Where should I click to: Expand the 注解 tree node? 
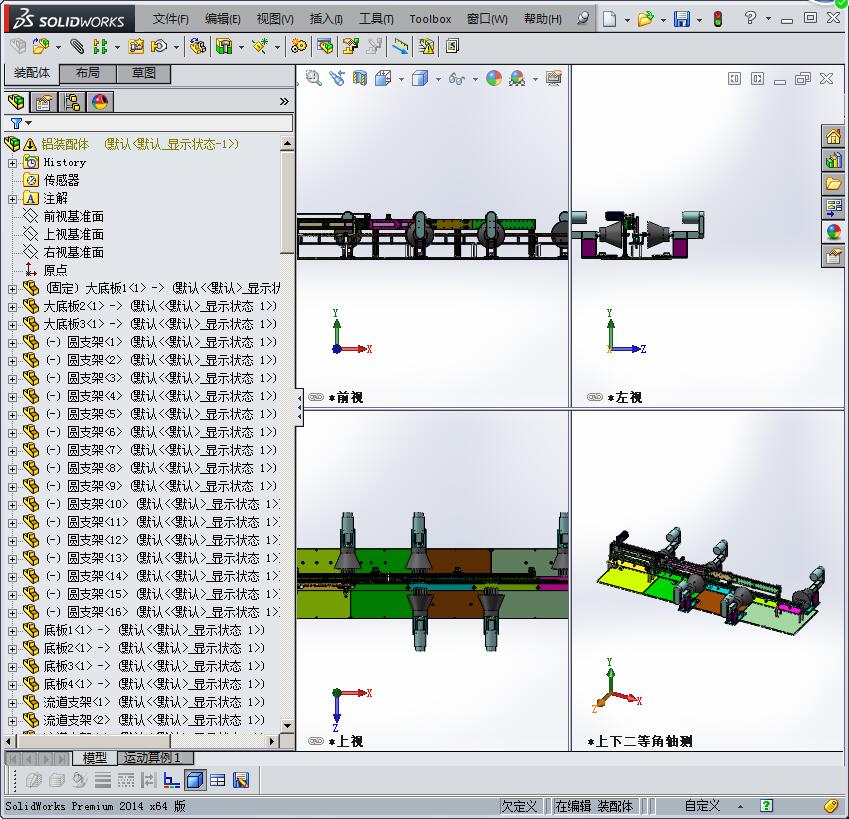pos(12,199)
